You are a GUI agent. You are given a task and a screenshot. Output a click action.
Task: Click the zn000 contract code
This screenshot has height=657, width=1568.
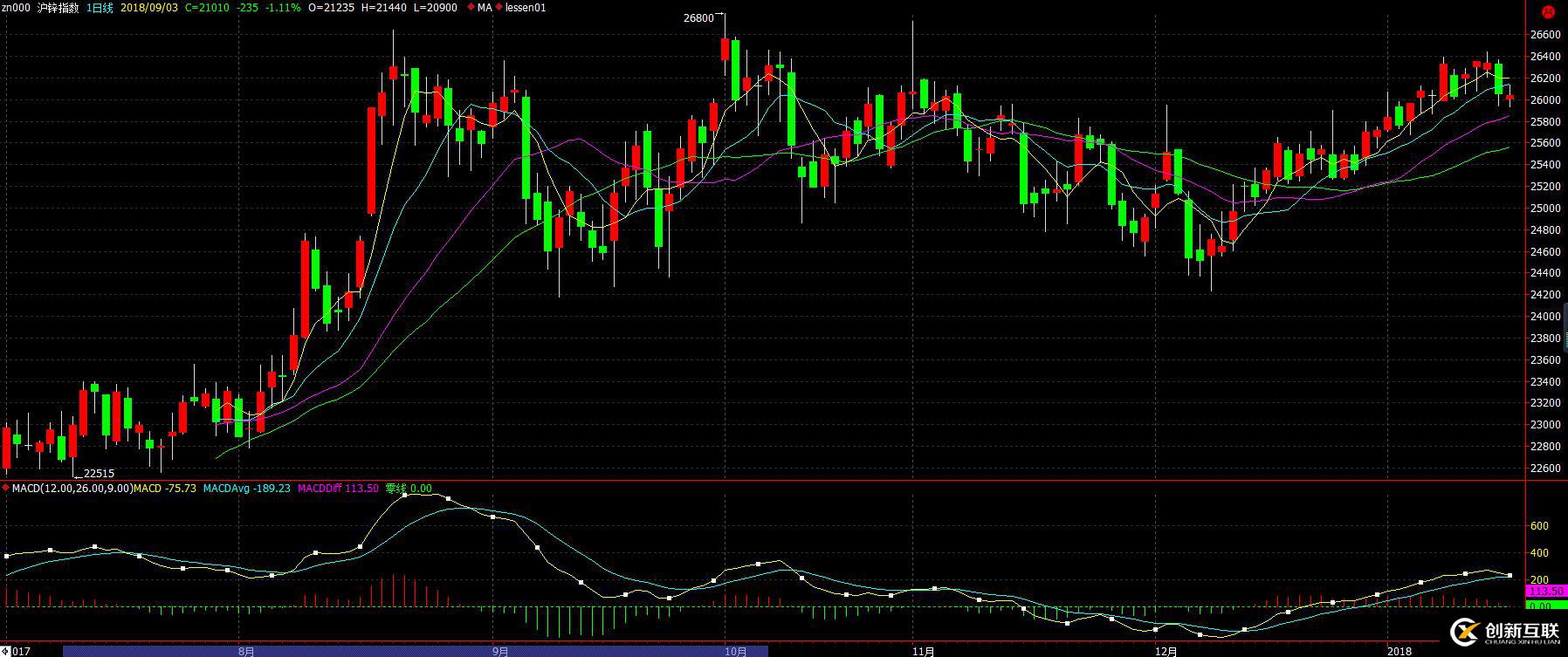point(15,8)
